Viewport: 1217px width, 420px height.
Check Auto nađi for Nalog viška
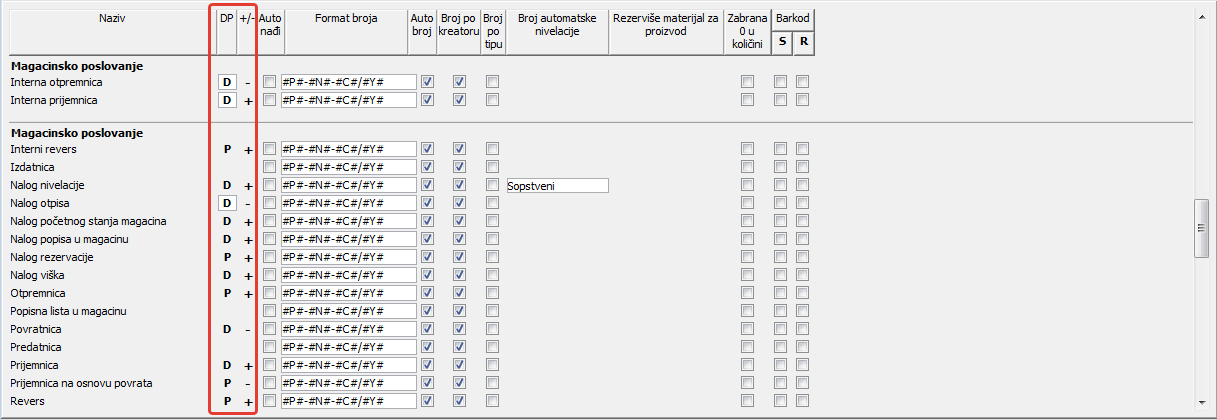[x=269, y=275]
